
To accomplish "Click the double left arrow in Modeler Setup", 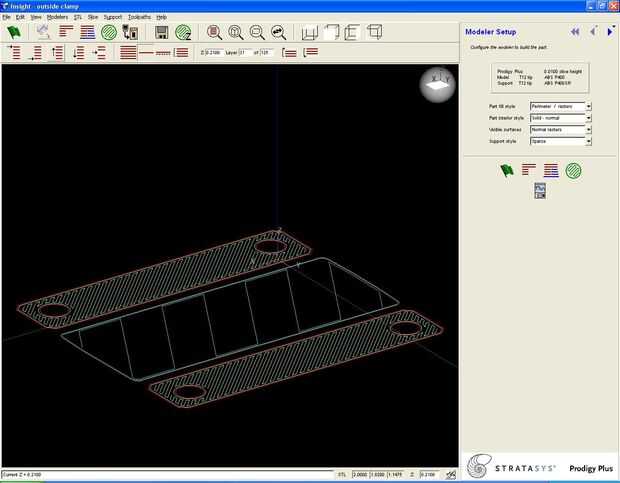I will [x=575, y=32].
